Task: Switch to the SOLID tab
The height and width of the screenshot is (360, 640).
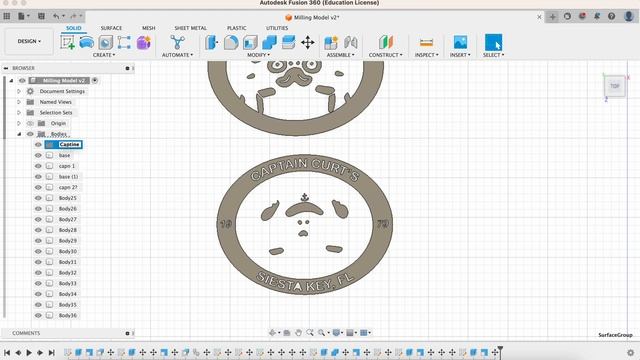Action: 73,28
